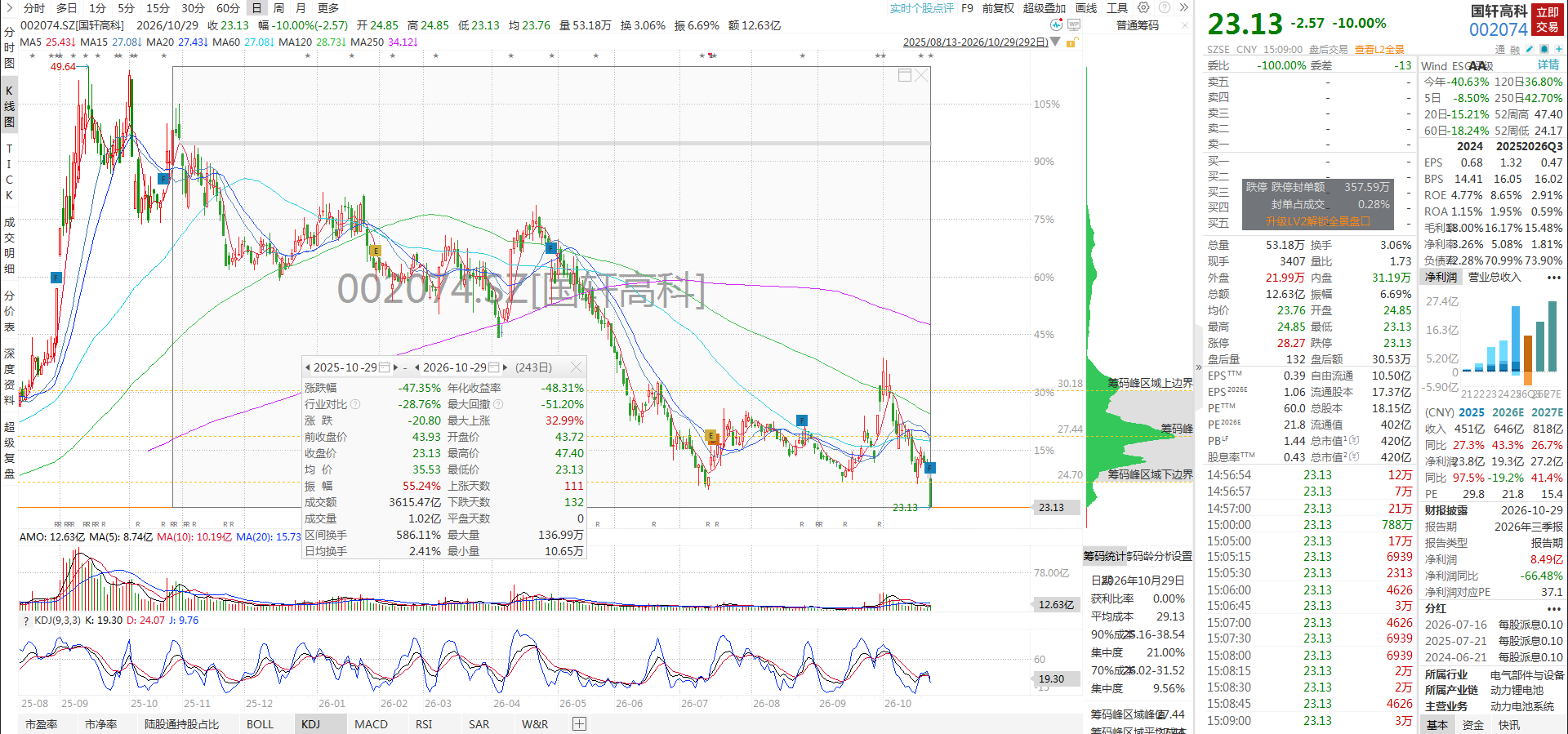Open the 净利润 chart more options dots
This screenshot has width=1568, height=734.
click(x=1553, y=278)
